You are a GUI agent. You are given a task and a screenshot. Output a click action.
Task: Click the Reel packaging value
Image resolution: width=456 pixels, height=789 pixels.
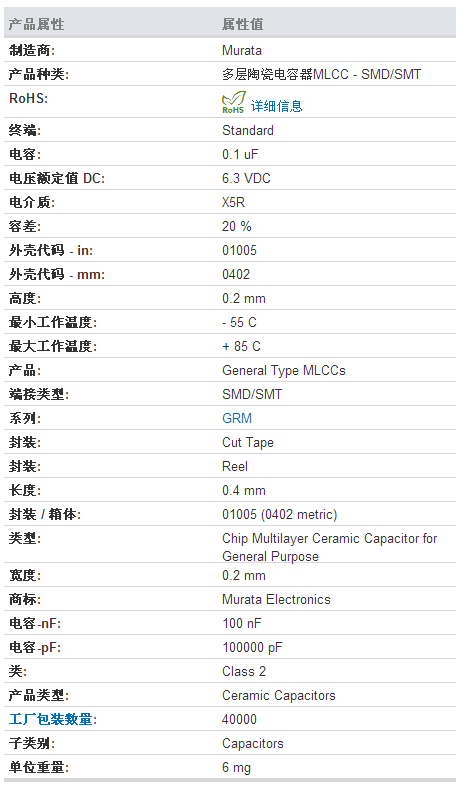pyautogui.click(x=235, y=466)
